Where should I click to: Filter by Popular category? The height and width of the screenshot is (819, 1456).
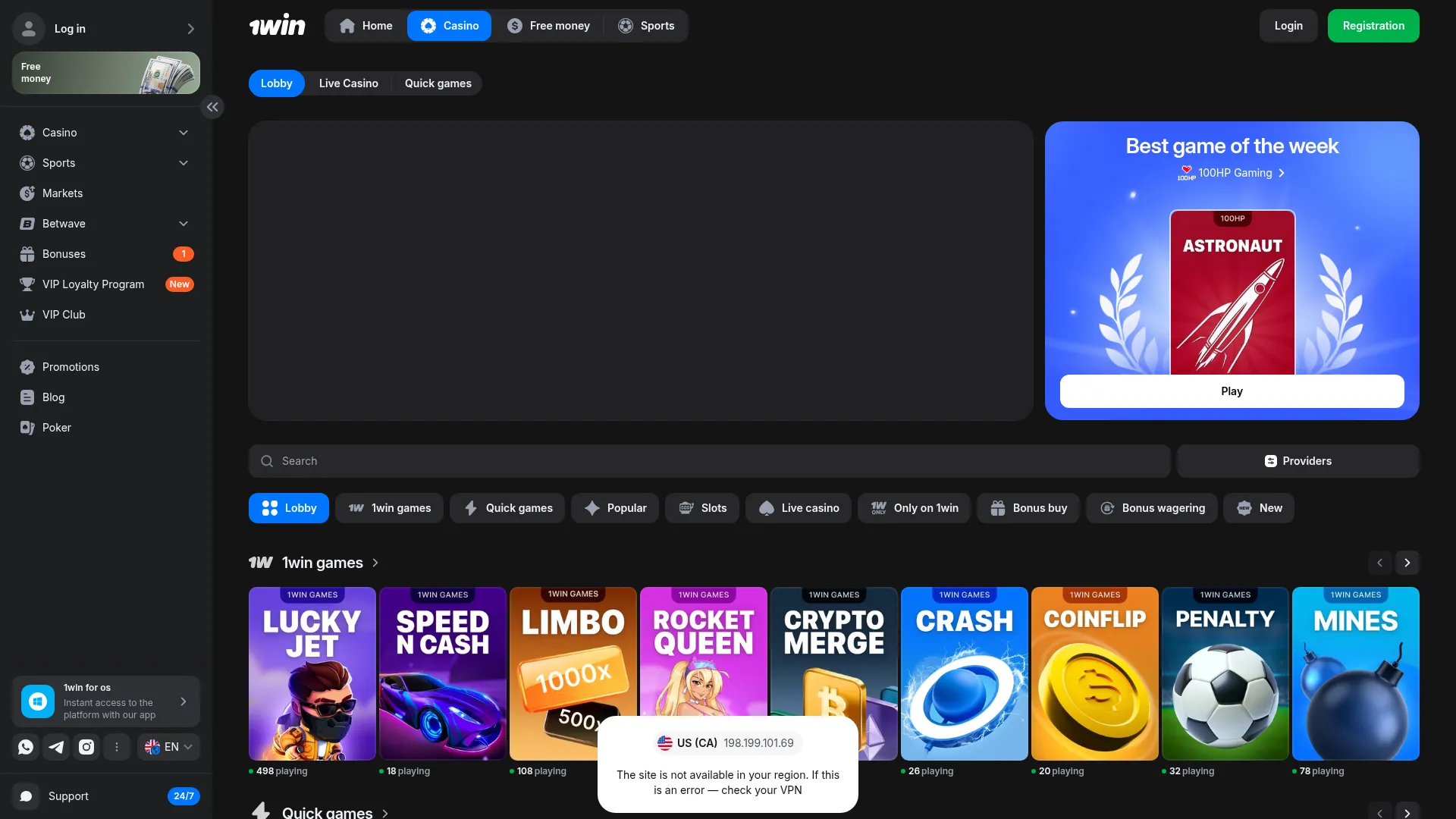(x=615, y=508)
